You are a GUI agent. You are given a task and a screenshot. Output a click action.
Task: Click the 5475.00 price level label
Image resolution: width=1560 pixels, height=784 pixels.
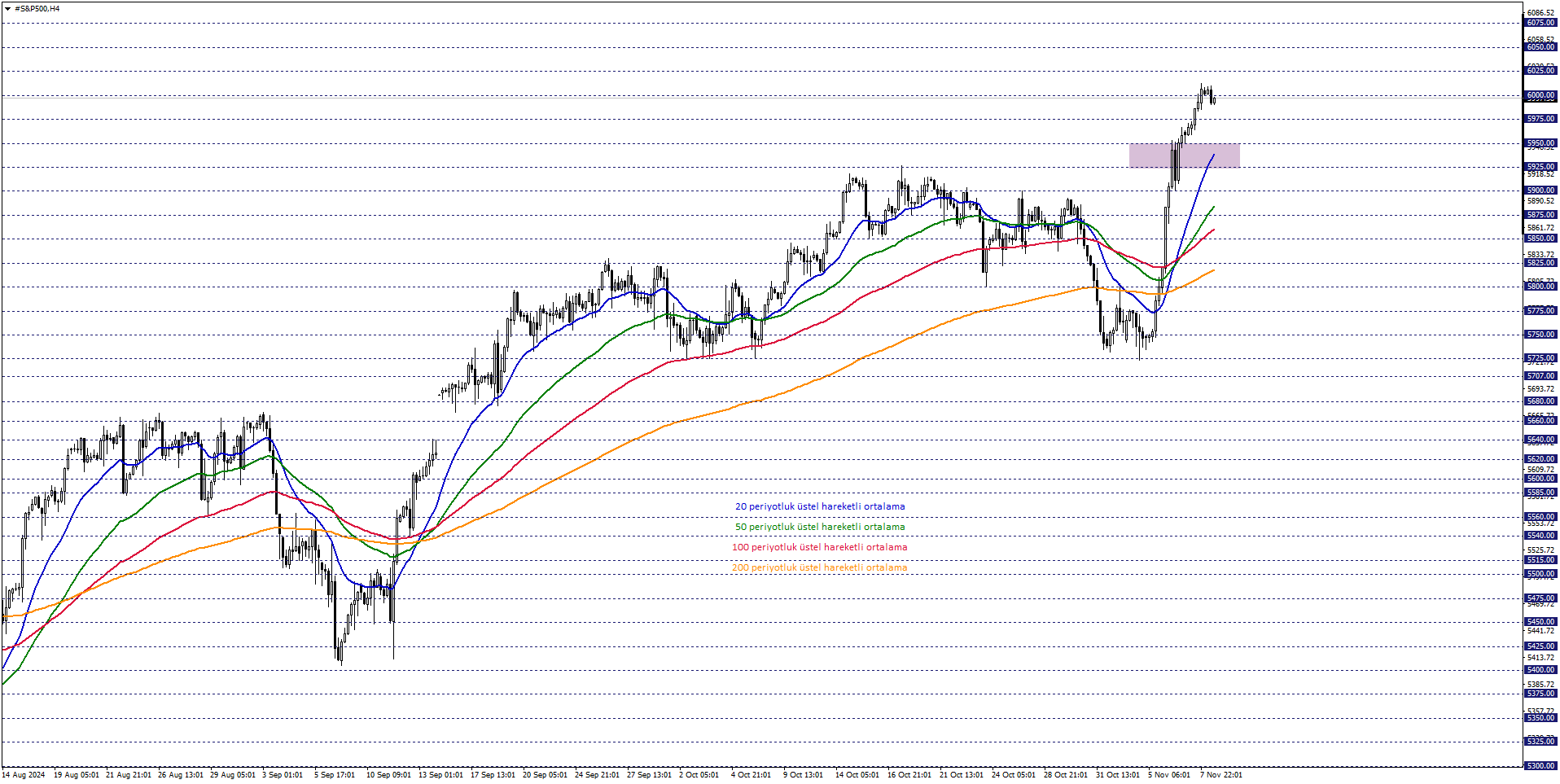pyautogui.click(x=1540, y=598)
